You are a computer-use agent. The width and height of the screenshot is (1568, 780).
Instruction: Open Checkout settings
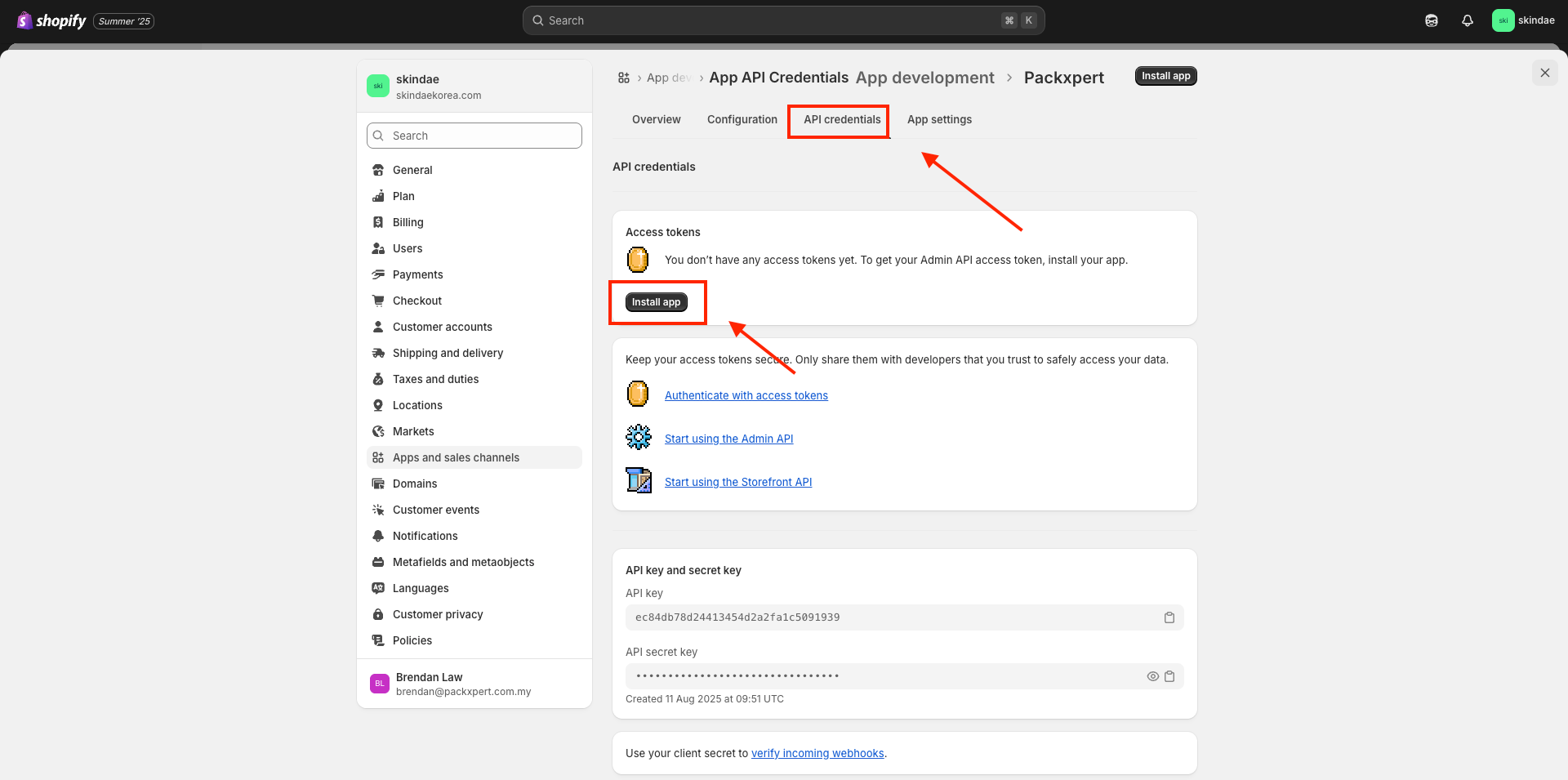tap(474, 301)
